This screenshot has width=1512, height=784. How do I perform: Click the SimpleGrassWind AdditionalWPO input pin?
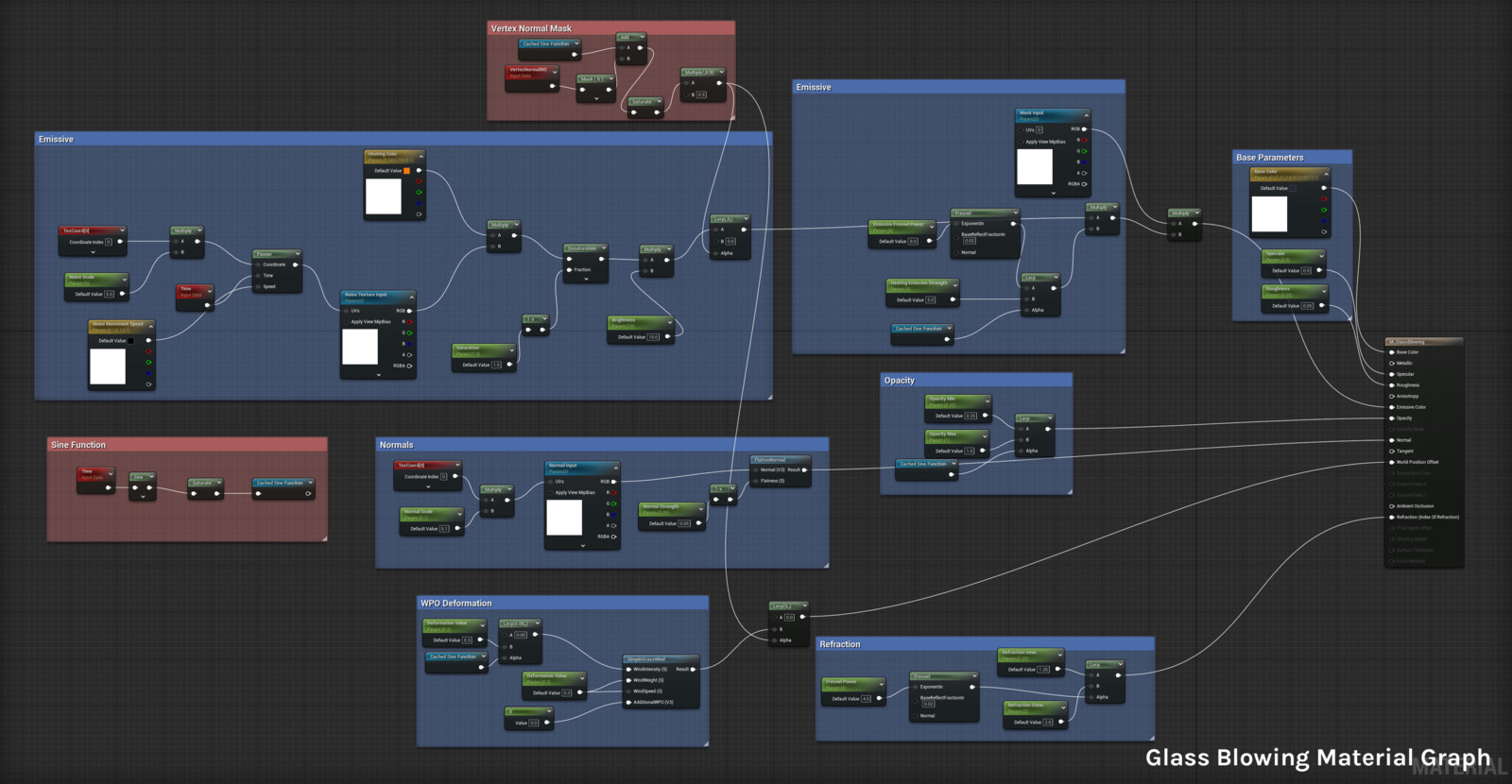coord(628,702)
